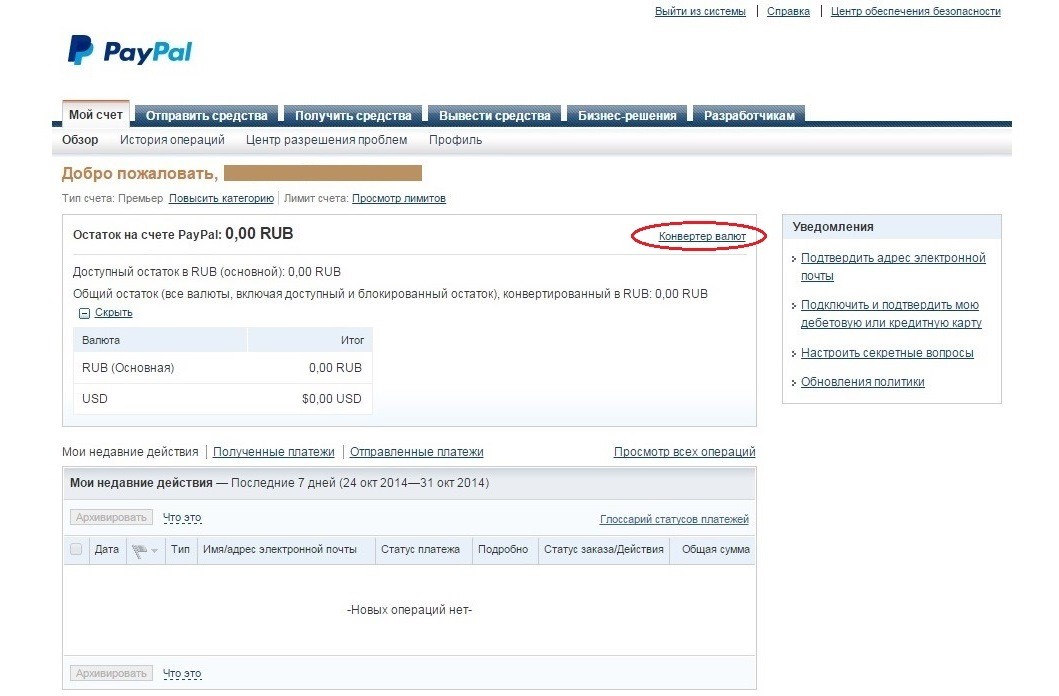Click the lower Что это link
The width and height of the screenshot is (1059, 696).
[182, 674]
